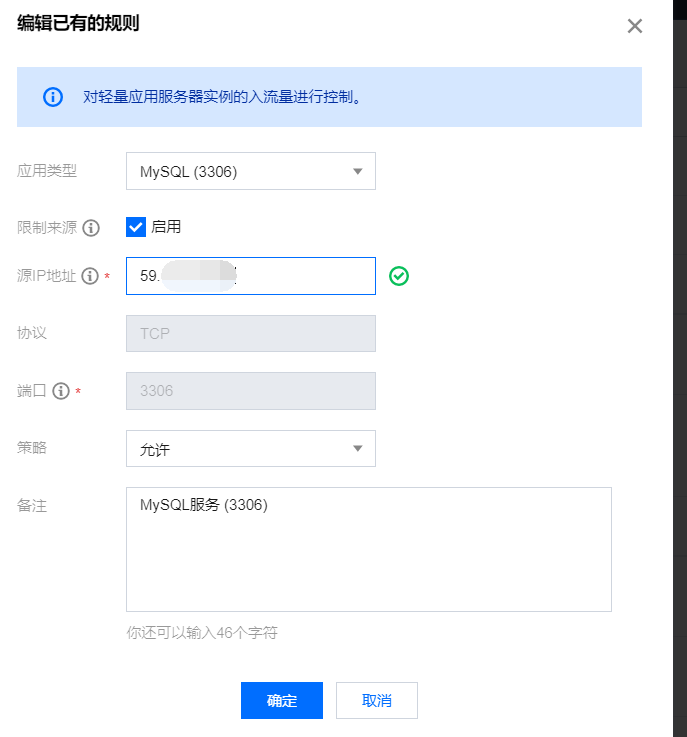The image size is (687, 737).
Task: Click the info icon in blue banner
Action: tap(52, 97)
